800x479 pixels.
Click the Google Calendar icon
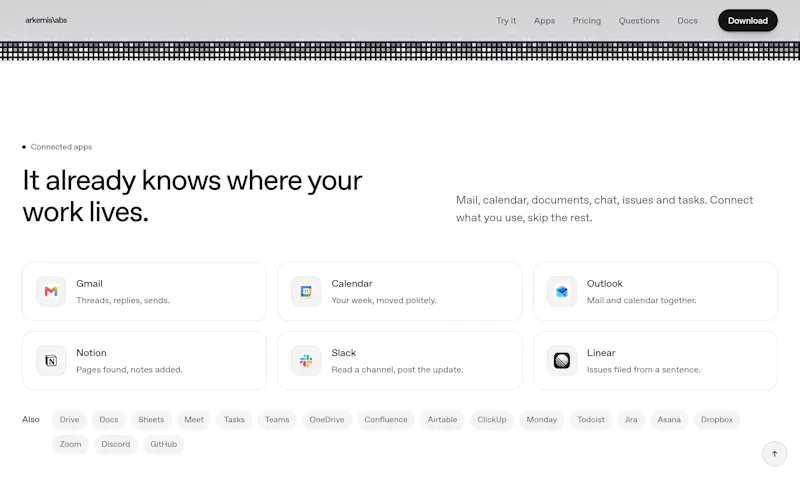[306, 291]
